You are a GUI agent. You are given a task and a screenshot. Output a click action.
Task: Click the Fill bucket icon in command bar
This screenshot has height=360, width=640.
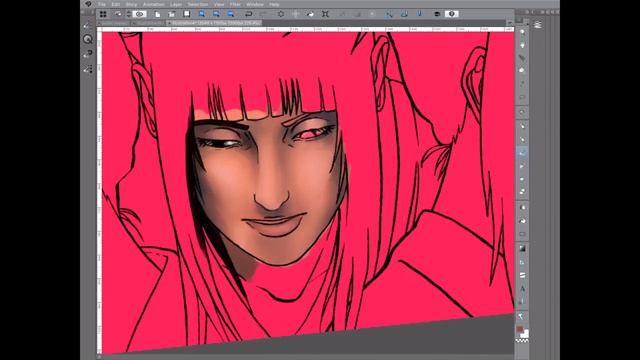coord(311,14)
